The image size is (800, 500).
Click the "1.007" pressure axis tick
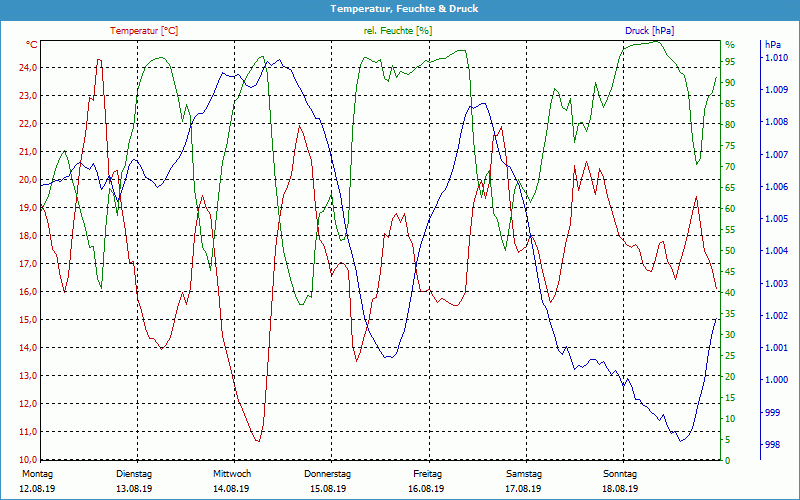click(x=776, y=155)
